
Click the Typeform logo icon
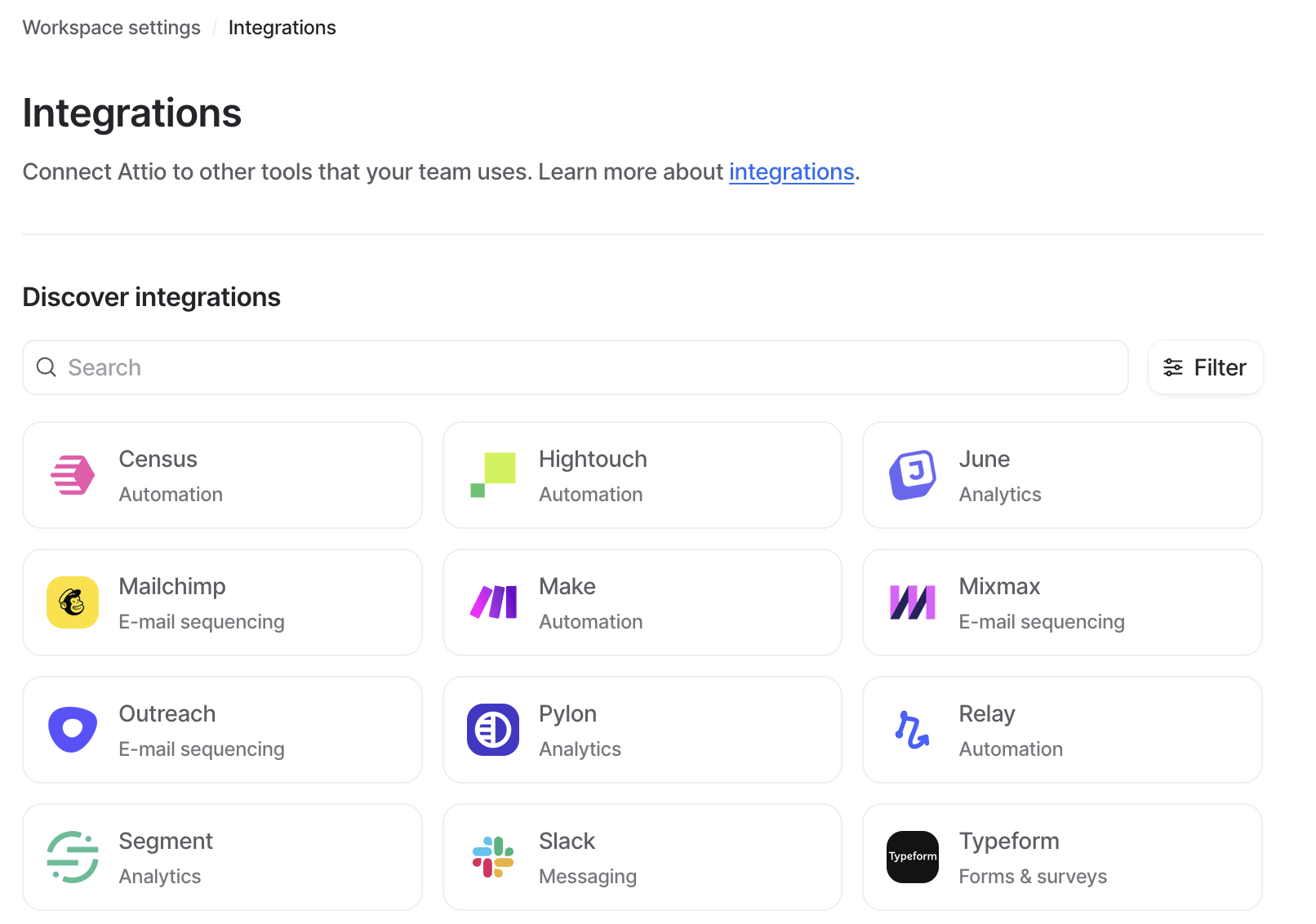click(x=912, y=857)
